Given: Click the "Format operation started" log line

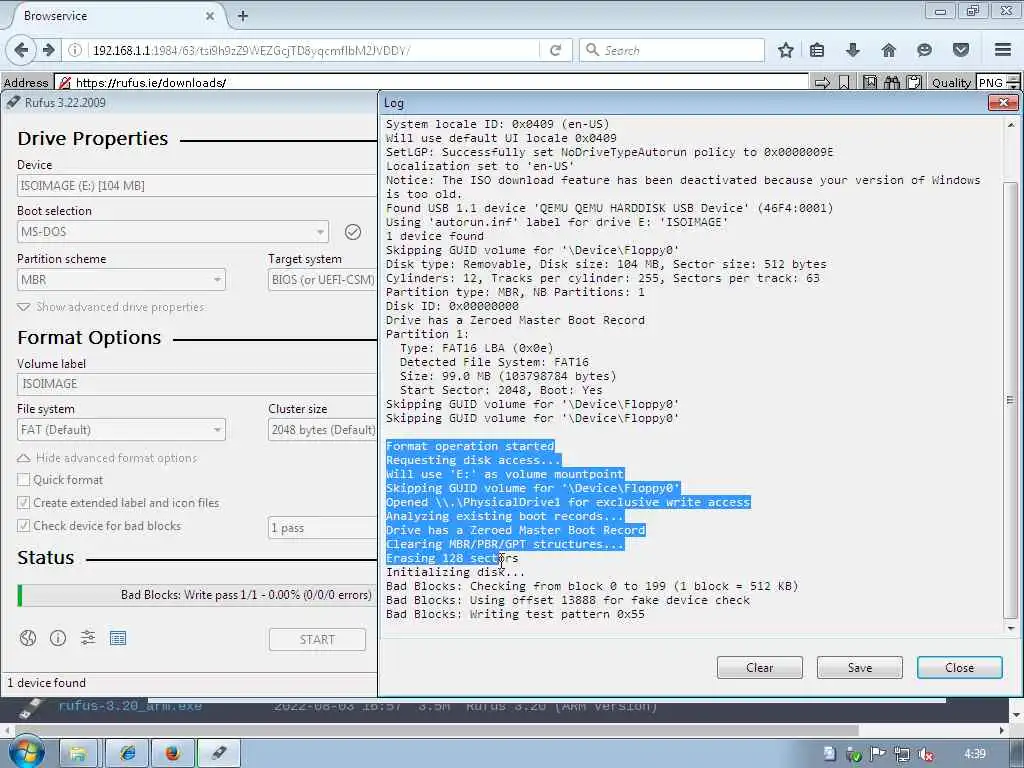Looking at the screenshot, I should pyautogui.click(x=470, y=446).
